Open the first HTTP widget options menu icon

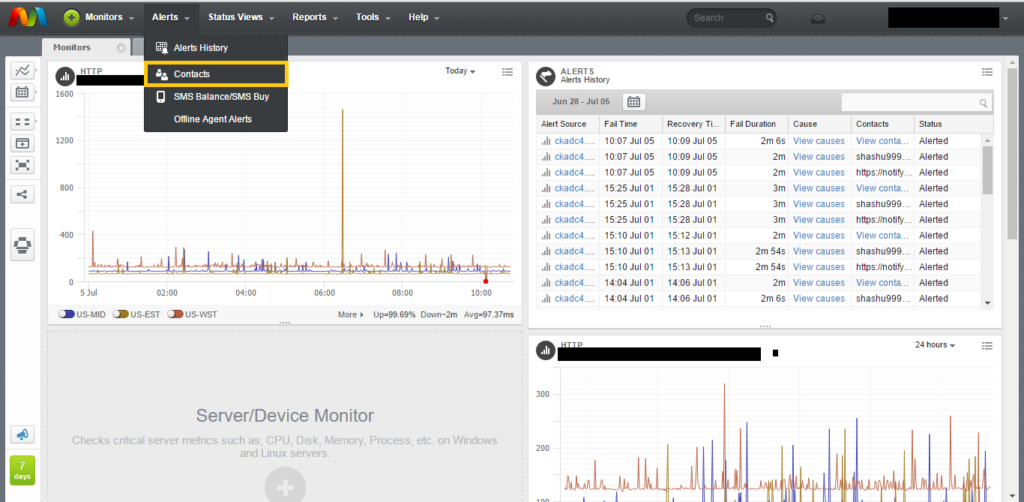[507, 72]
